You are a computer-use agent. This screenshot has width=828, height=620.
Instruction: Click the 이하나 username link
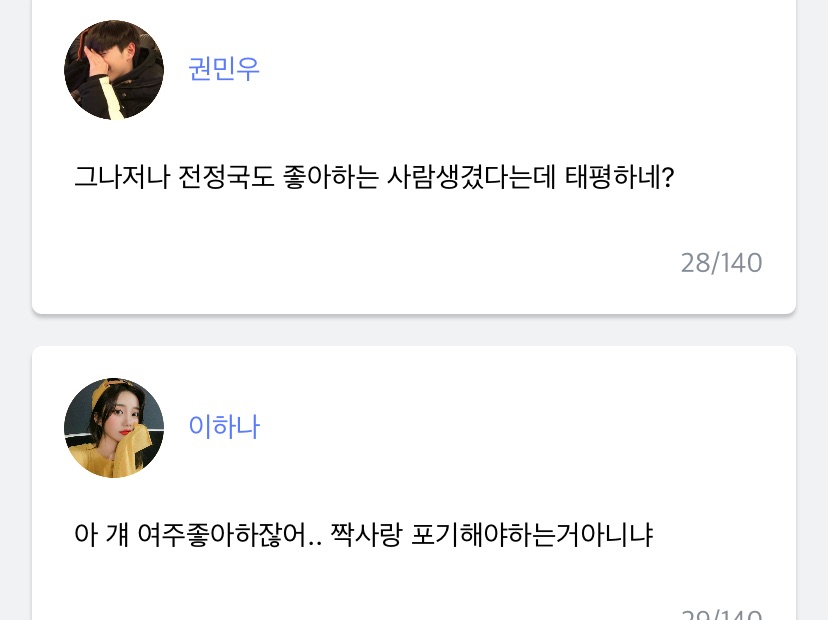(224, 427)
